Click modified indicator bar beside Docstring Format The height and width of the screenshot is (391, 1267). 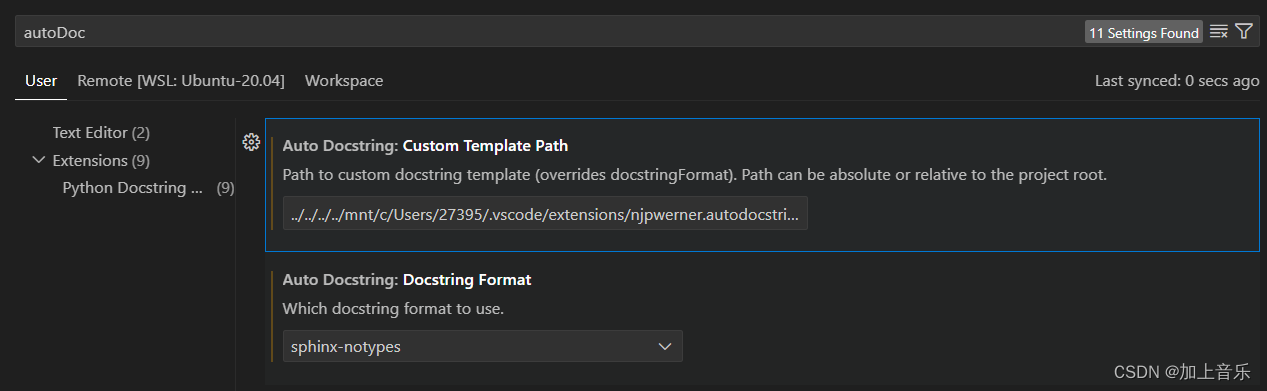click(x=272, y=316)
